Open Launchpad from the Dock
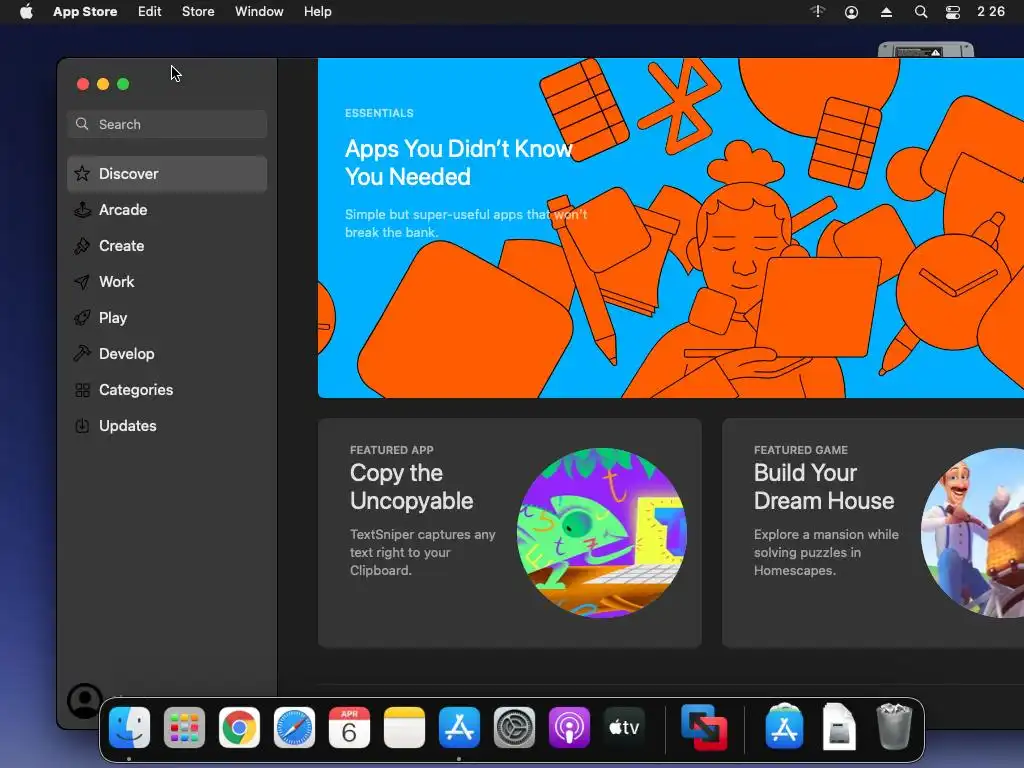This screenshot has width=1024, height=768. pos(184,727)
